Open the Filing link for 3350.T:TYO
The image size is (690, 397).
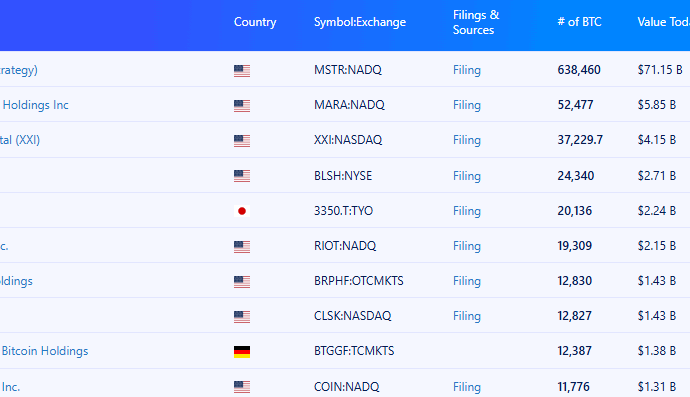pyautogui.click(x=466, y=211)
